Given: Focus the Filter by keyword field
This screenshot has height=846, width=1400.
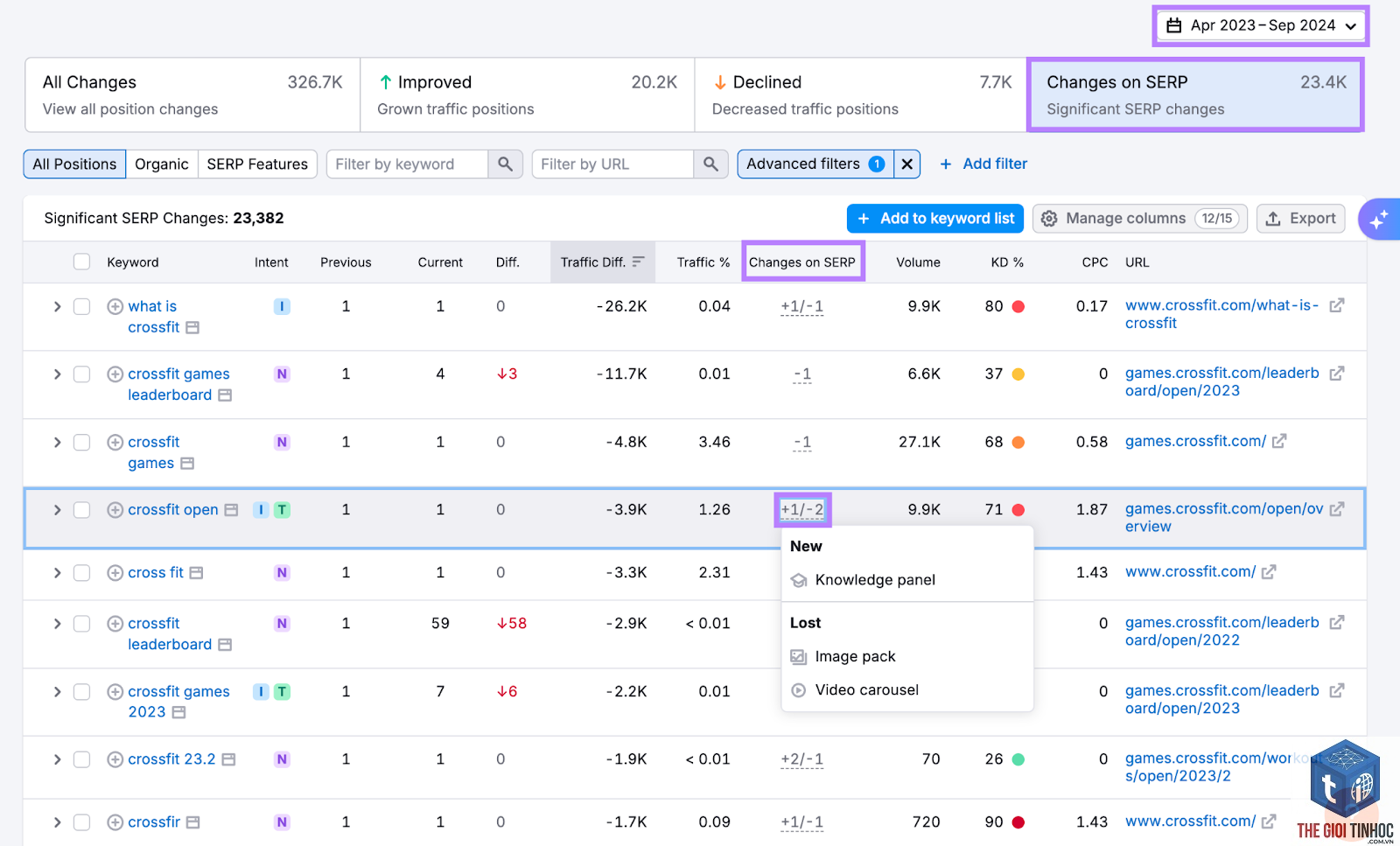Looking at the screenshot, I should point(407,164).
